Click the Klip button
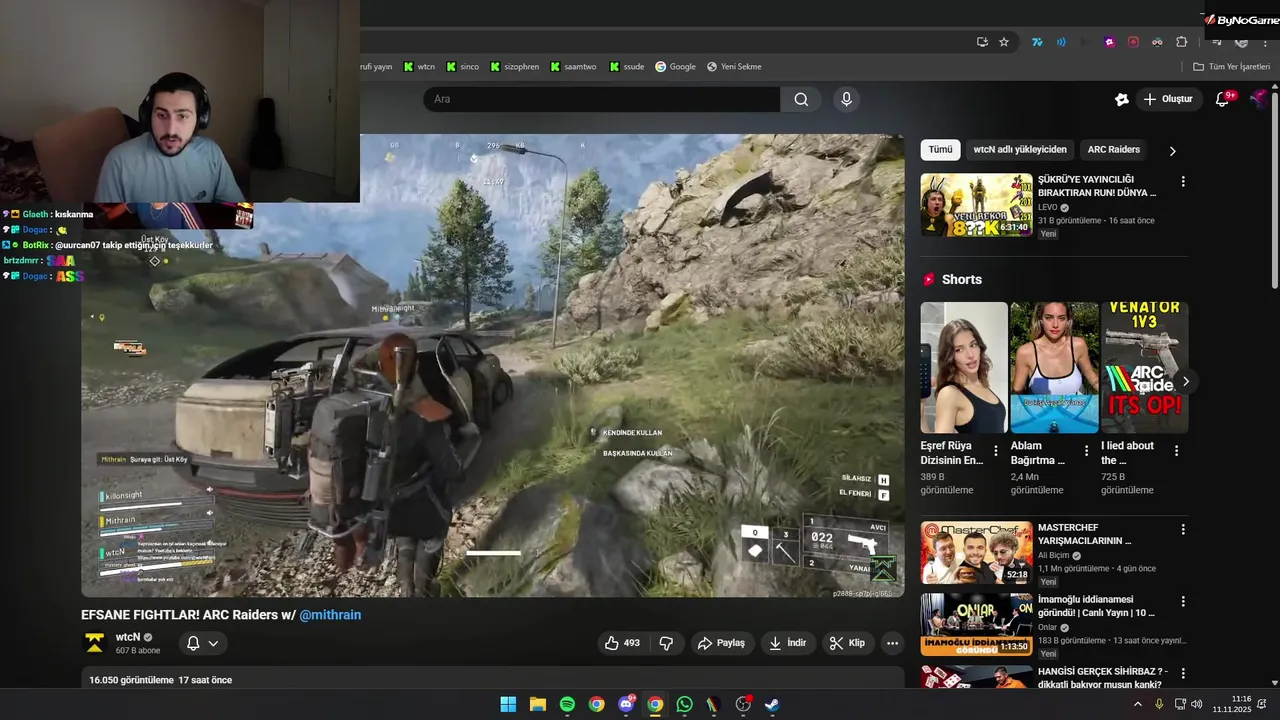 coord(847,643)
